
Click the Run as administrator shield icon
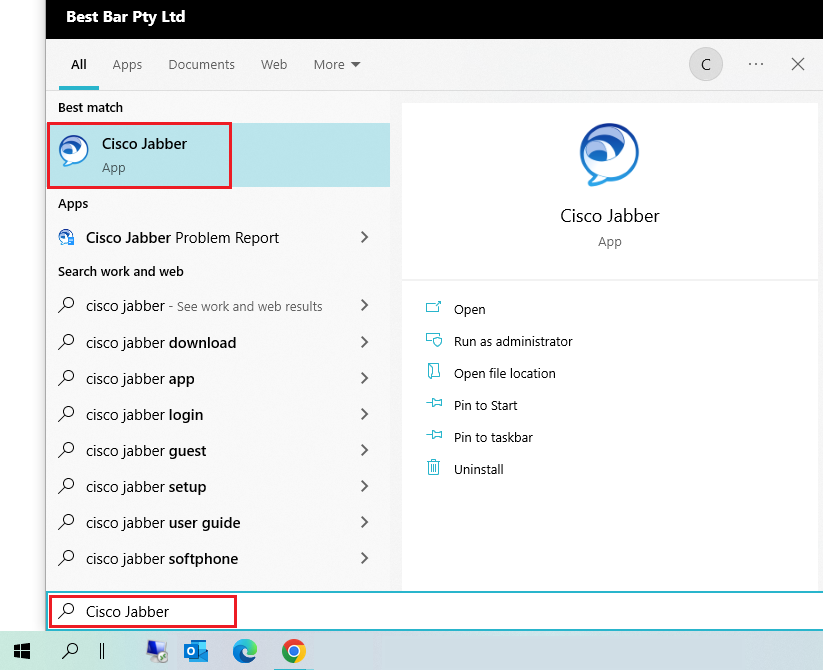434,340
